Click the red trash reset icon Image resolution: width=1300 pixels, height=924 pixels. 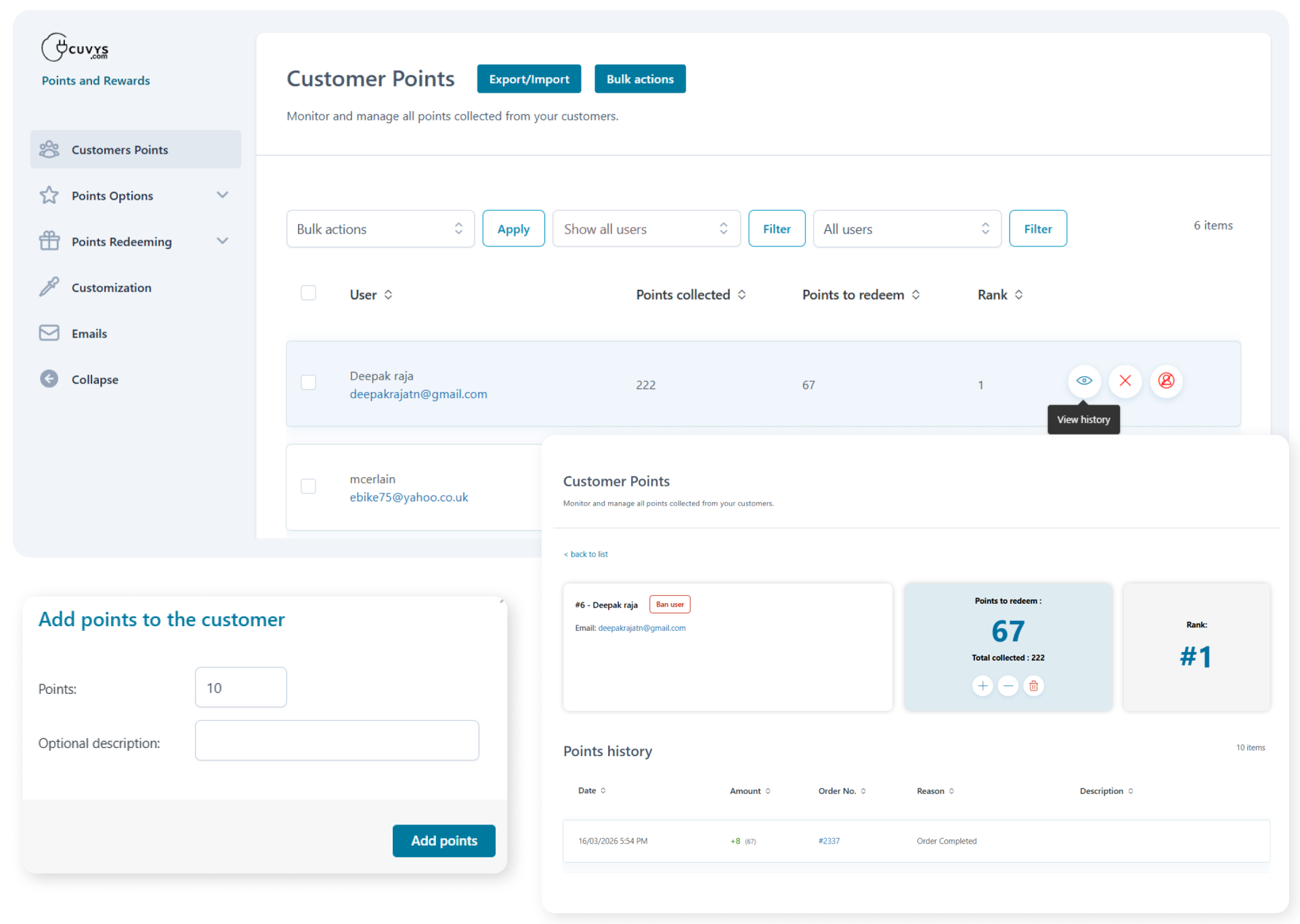click(x=1033, y=686)
